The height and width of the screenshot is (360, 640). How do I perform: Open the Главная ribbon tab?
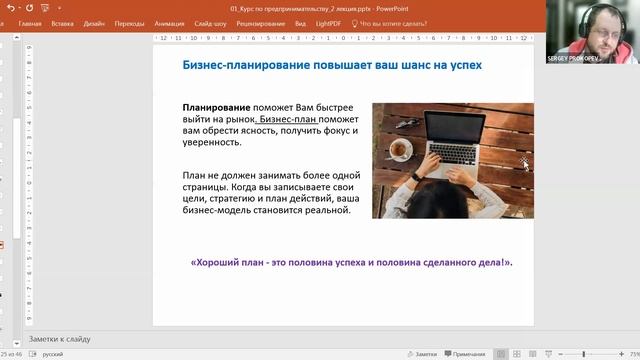[x=30, y=24]
